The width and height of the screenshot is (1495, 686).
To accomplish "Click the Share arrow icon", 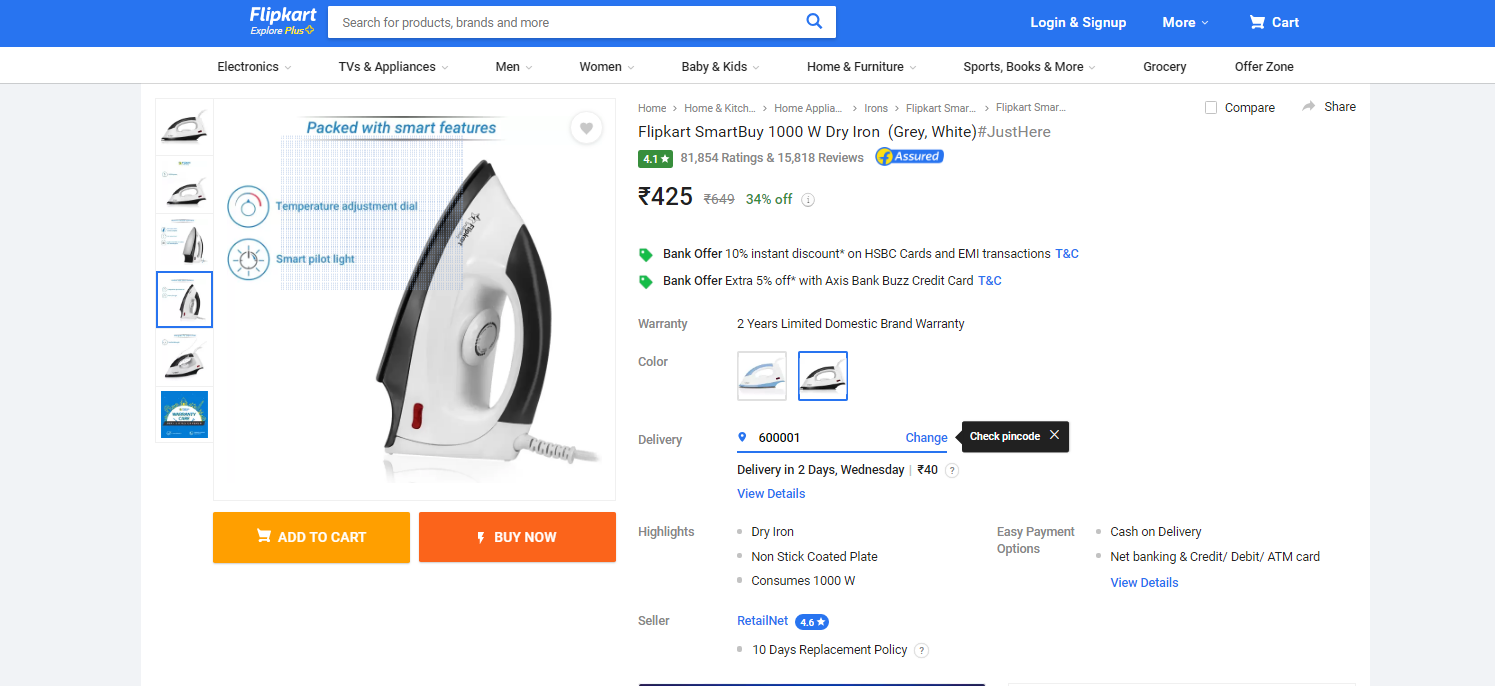I will [1309, 106].
